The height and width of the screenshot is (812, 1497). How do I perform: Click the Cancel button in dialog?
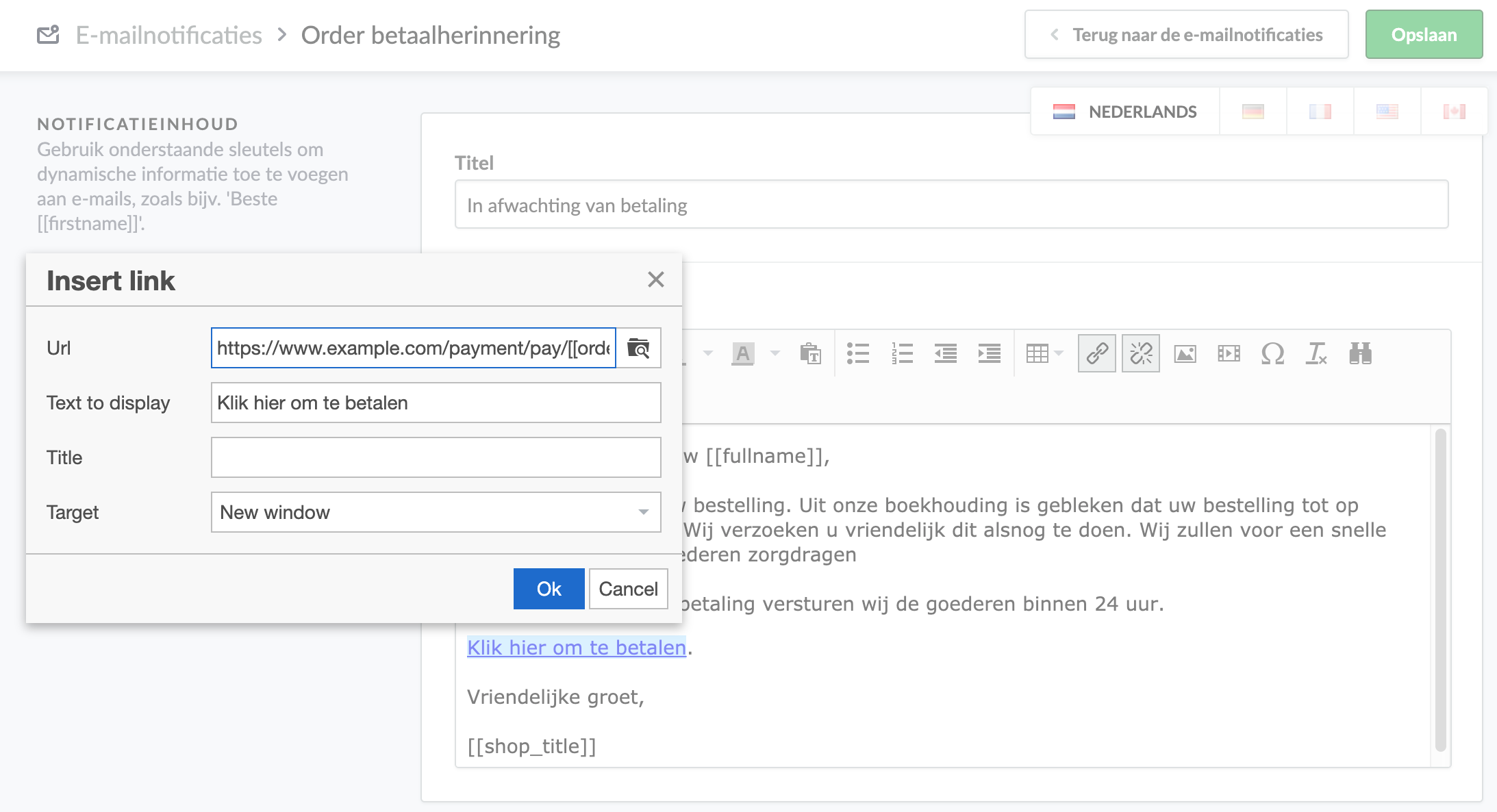click(x=629, y=589)
